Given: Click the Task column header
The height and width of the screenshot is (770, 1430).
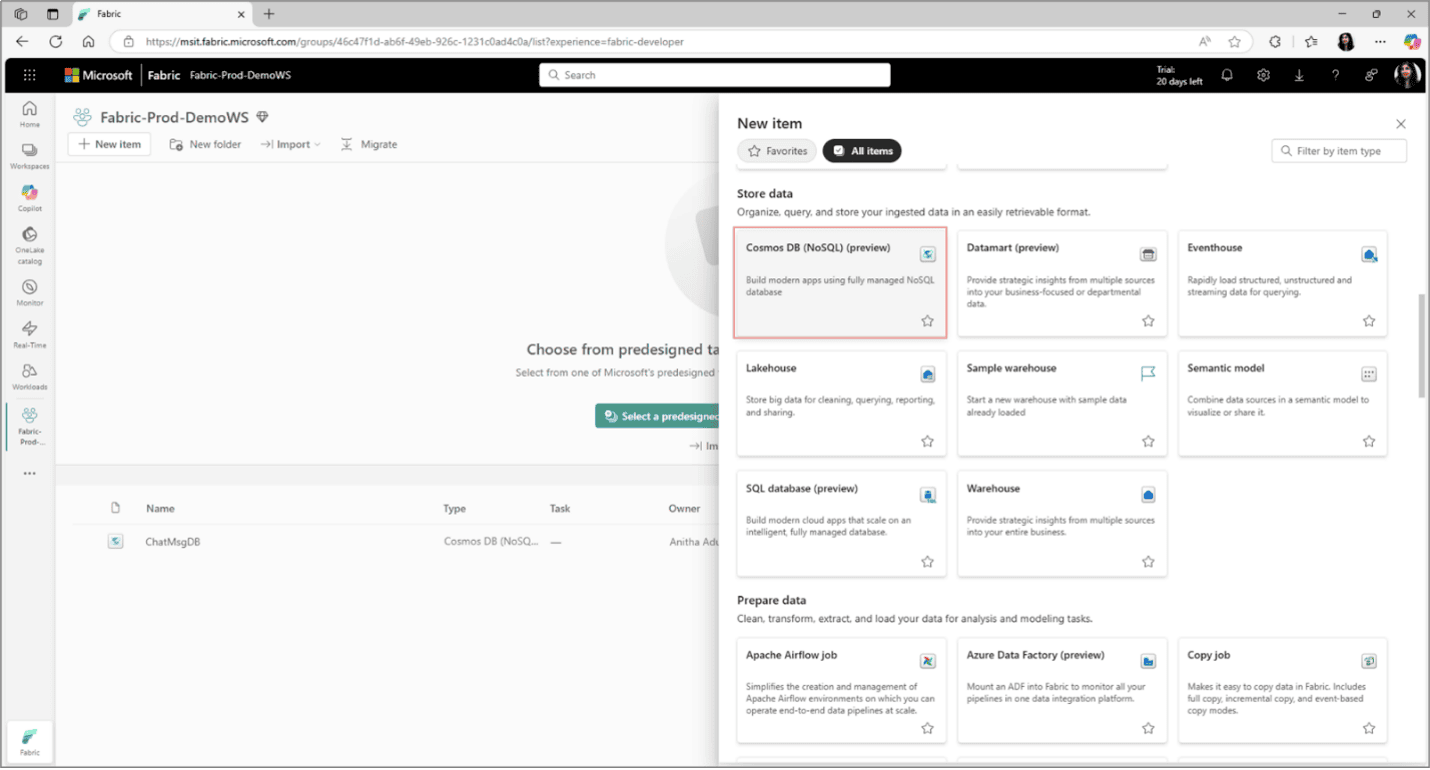Looking at the screenshot, I should click(560, 508).
